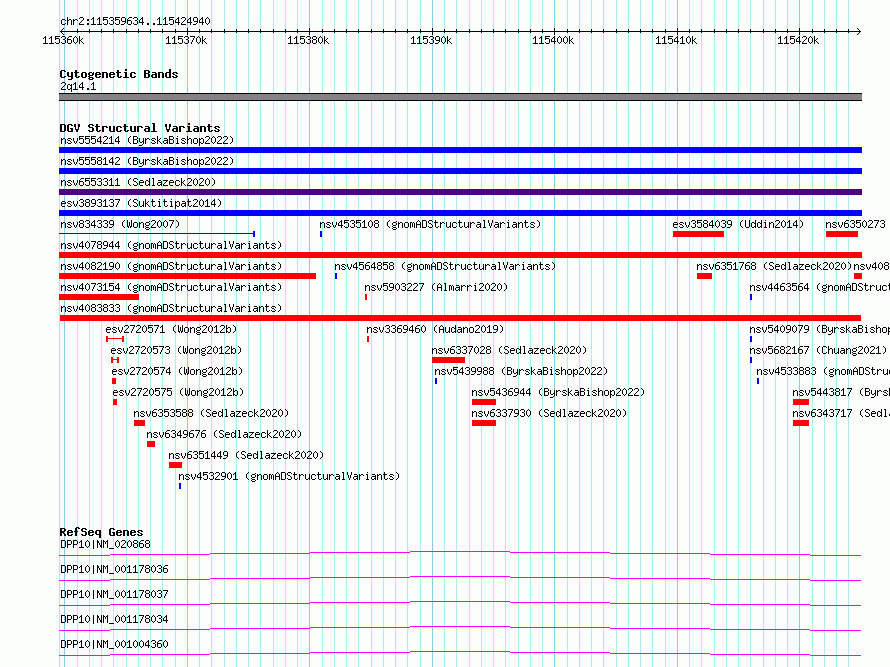This screenshot has width=890, height=667.
Task: Click the red bar under nsv5436944
Action: (x=484, y=402)
